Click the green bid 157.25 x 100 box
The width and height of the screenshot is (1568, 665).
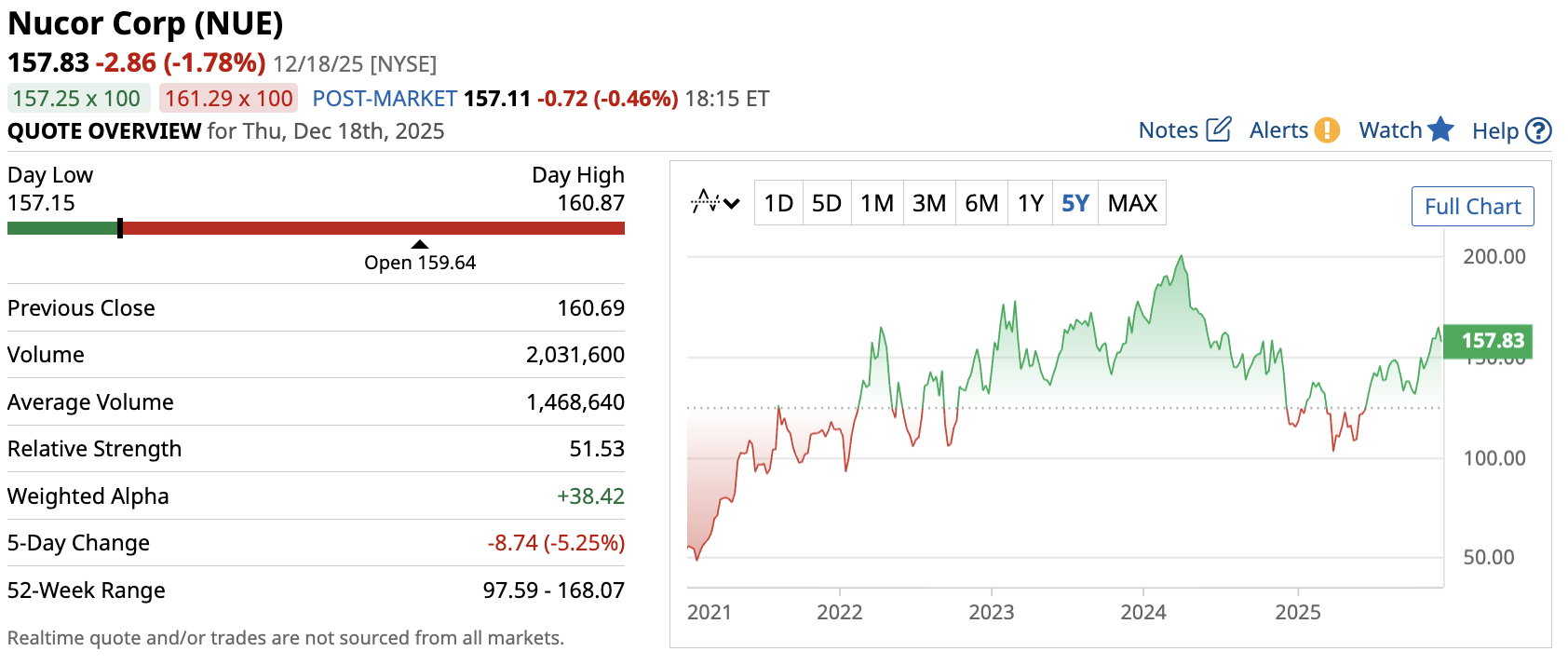click(76, 99)
